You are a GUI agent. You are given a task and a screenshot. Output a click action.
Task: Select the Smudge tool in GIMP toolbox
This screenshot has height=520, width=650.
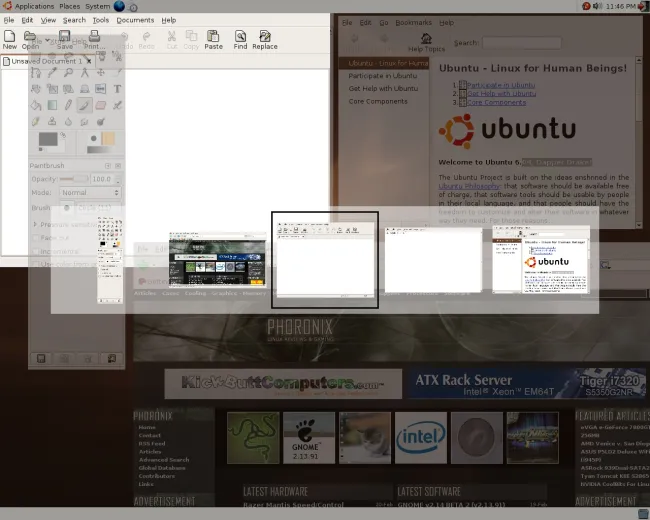[84, 121]
